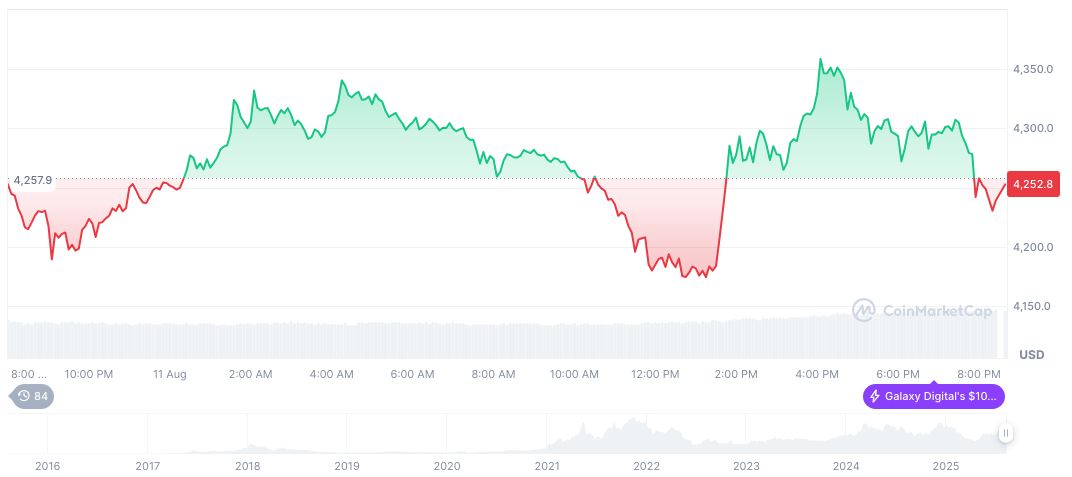Click the lightning bolt news icon
Image resolution: width=1072 pixels, height=477 pixels.
coord(877,396)
